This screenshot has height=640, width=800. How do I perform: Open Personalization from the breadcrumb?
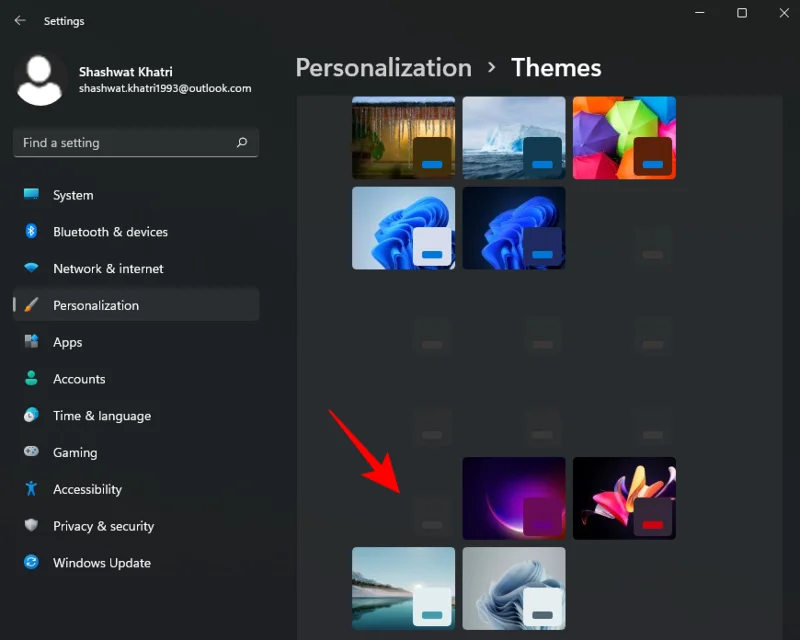pos(383,67)
